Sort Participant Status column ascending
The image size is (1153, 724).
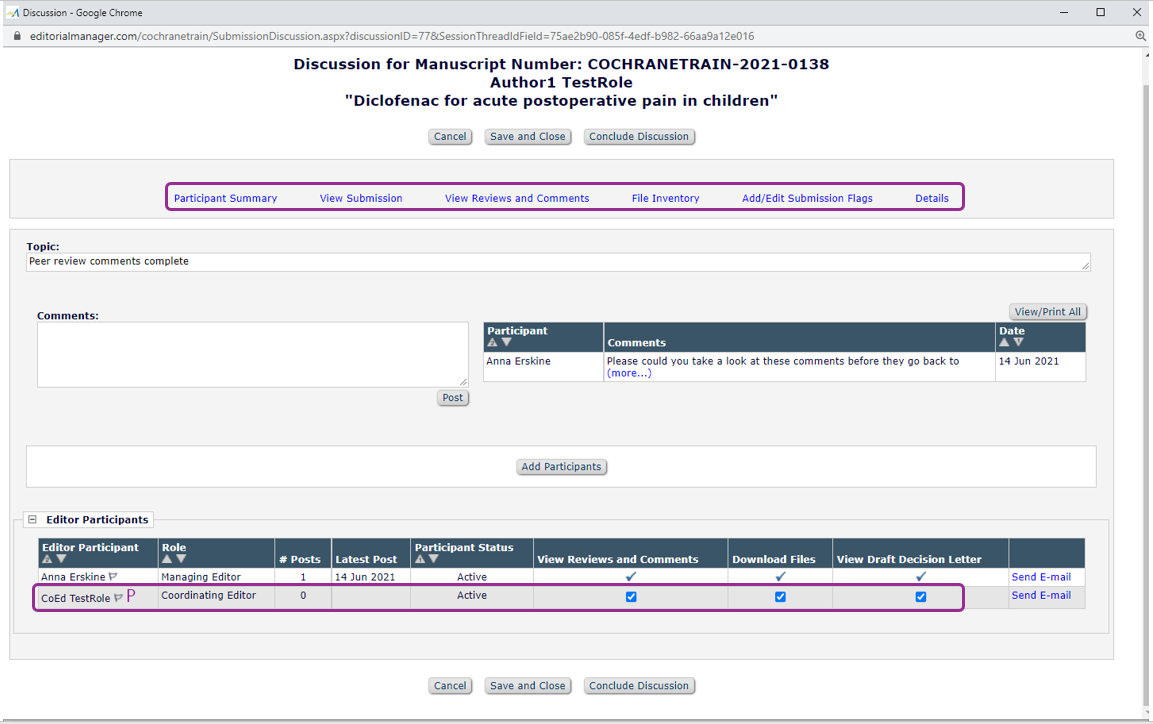click(420, 559)
